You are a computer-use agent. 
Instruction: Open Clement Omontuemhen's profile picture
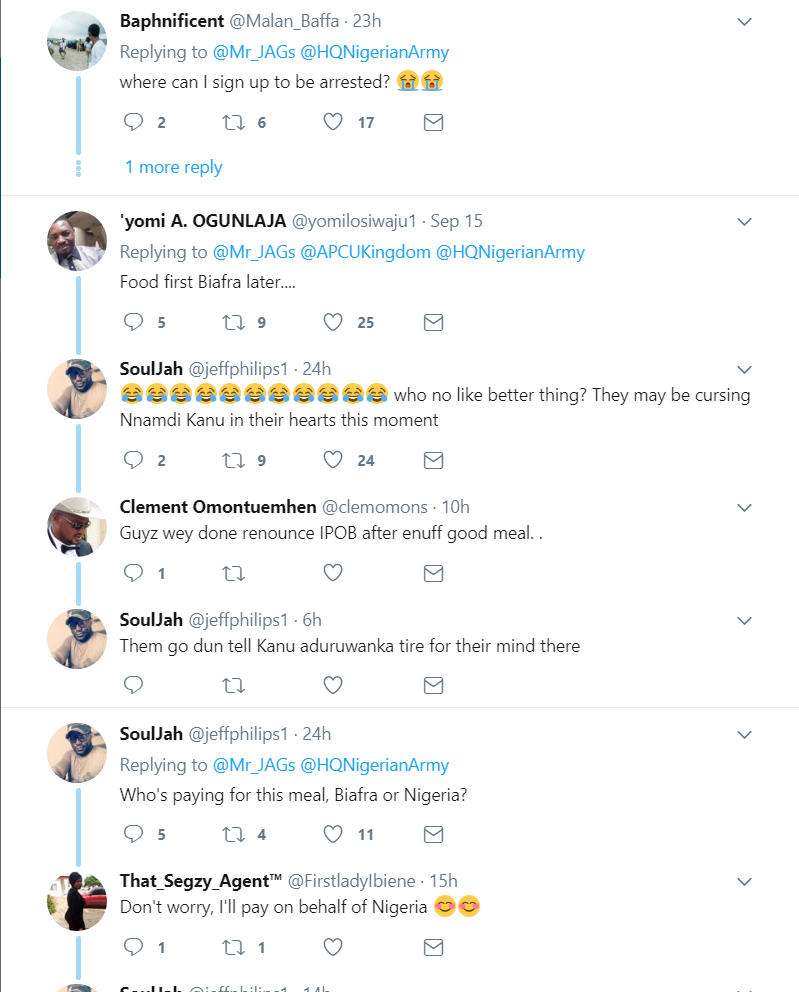(77, 526)
